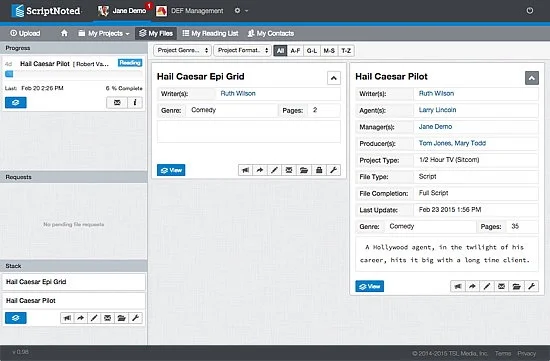Image resolution: width=550 pixels, height=361 pixels.
Task: Click folder icon on Epi Grid card
Action: [x=304, y=170]
